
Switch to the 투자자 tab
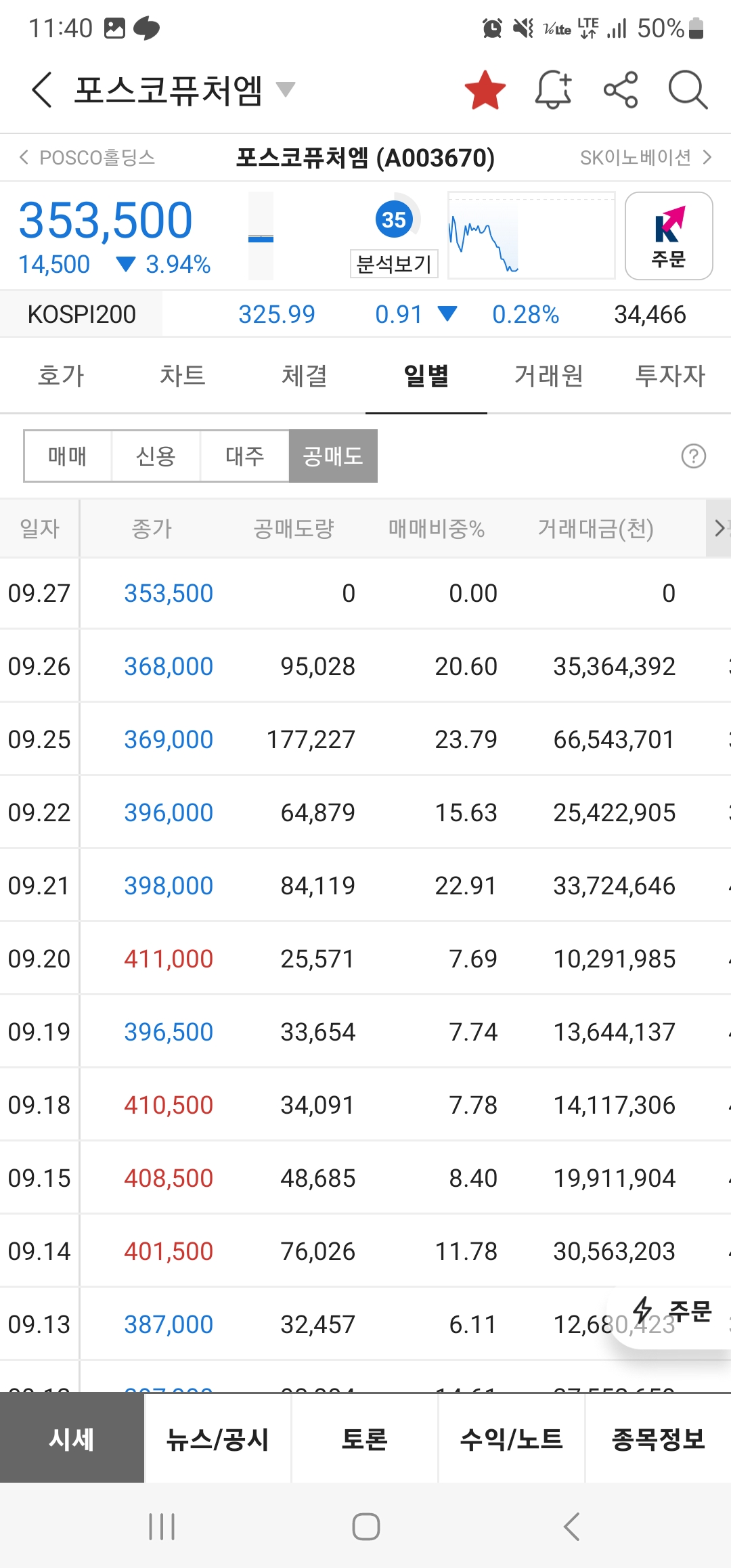[x=670, y=375]
